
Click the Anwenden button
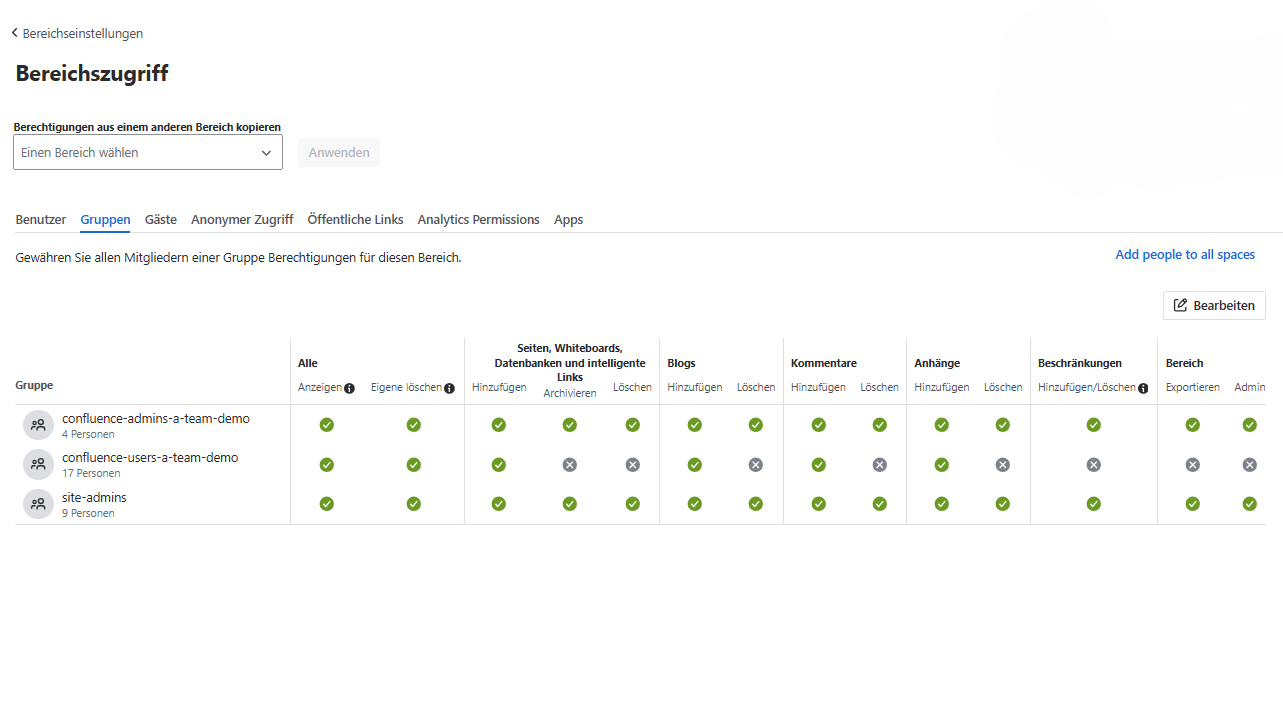pyautogui.click(x=338, y=152)
